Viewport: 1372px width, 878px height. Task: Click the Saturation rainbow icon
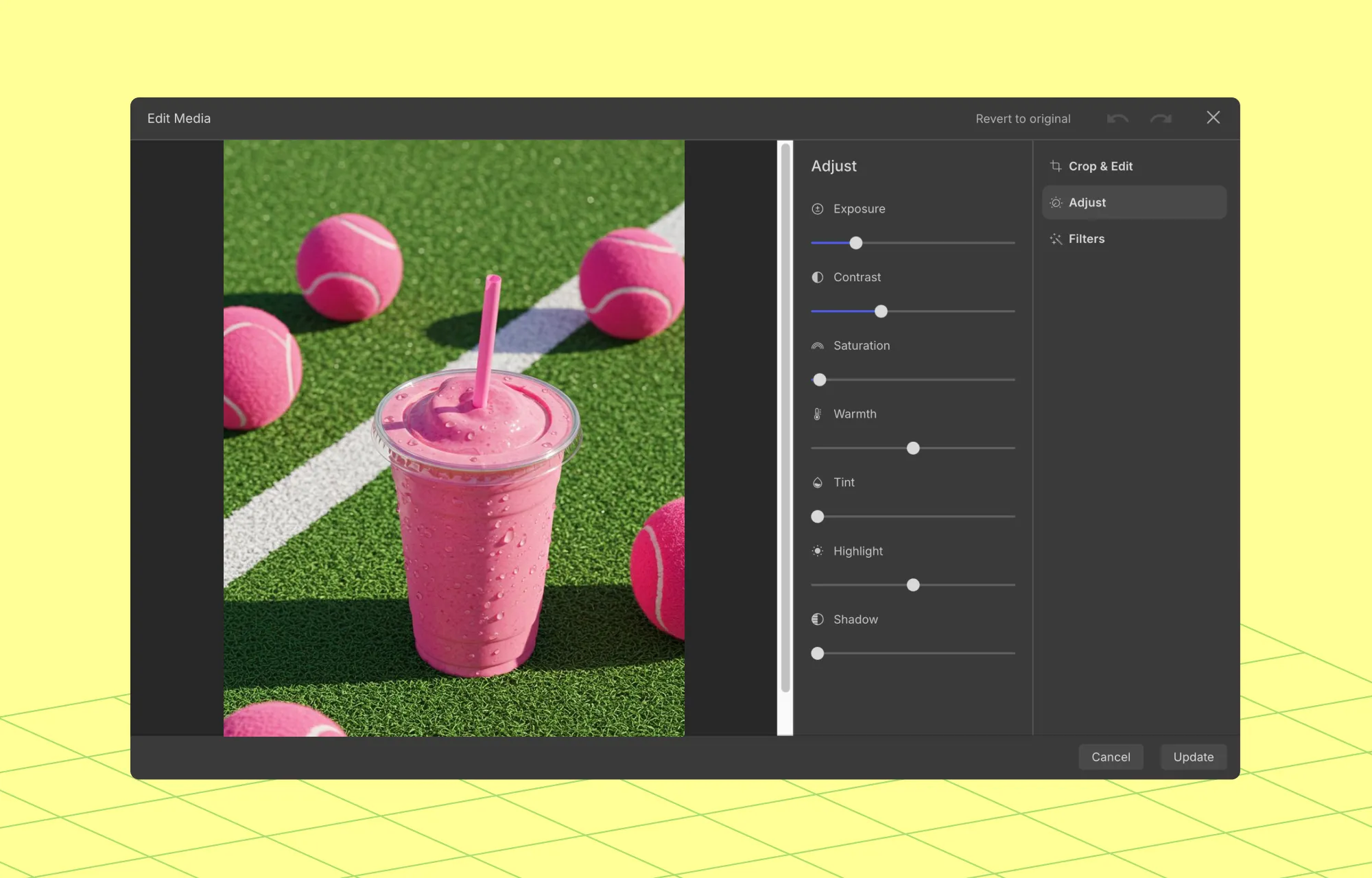click(x=817, y=346)
